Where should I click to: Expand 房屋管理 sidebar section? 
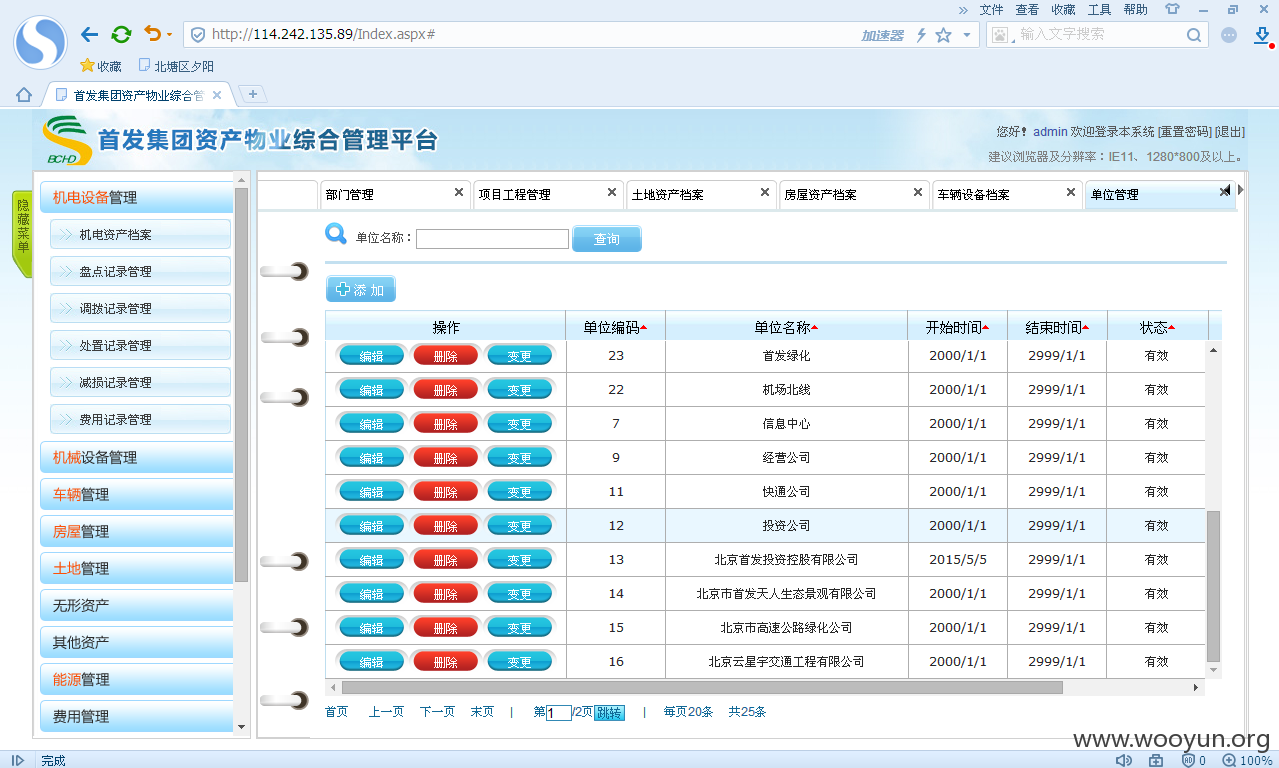click(x=136, y=531)
